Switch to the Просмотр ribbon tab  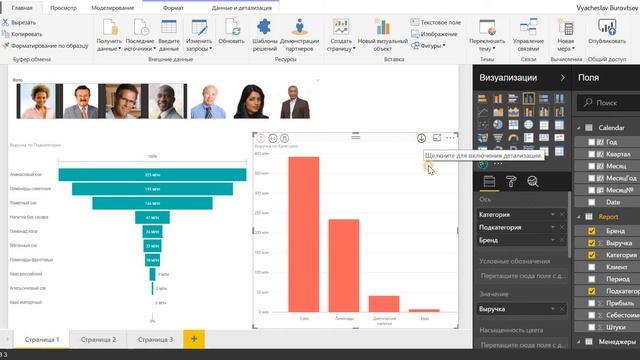tap(63, 8)
